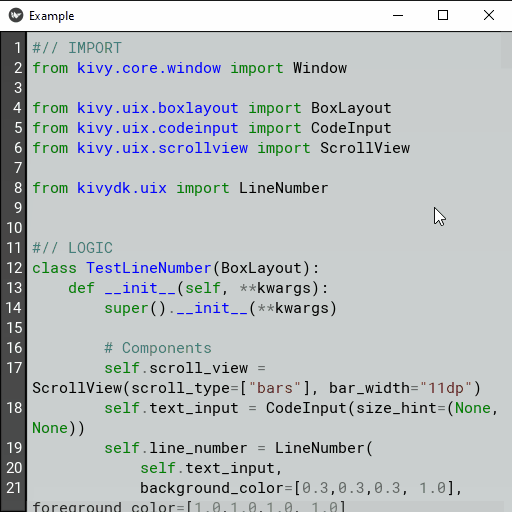Click line number 7 in gutter
Image resolution: width=512 pixels, height=512 pixels.
click(x=18, y=168)
